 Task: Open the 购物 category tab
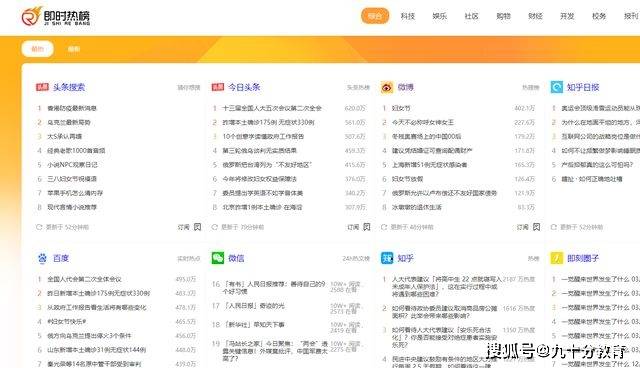503,16
